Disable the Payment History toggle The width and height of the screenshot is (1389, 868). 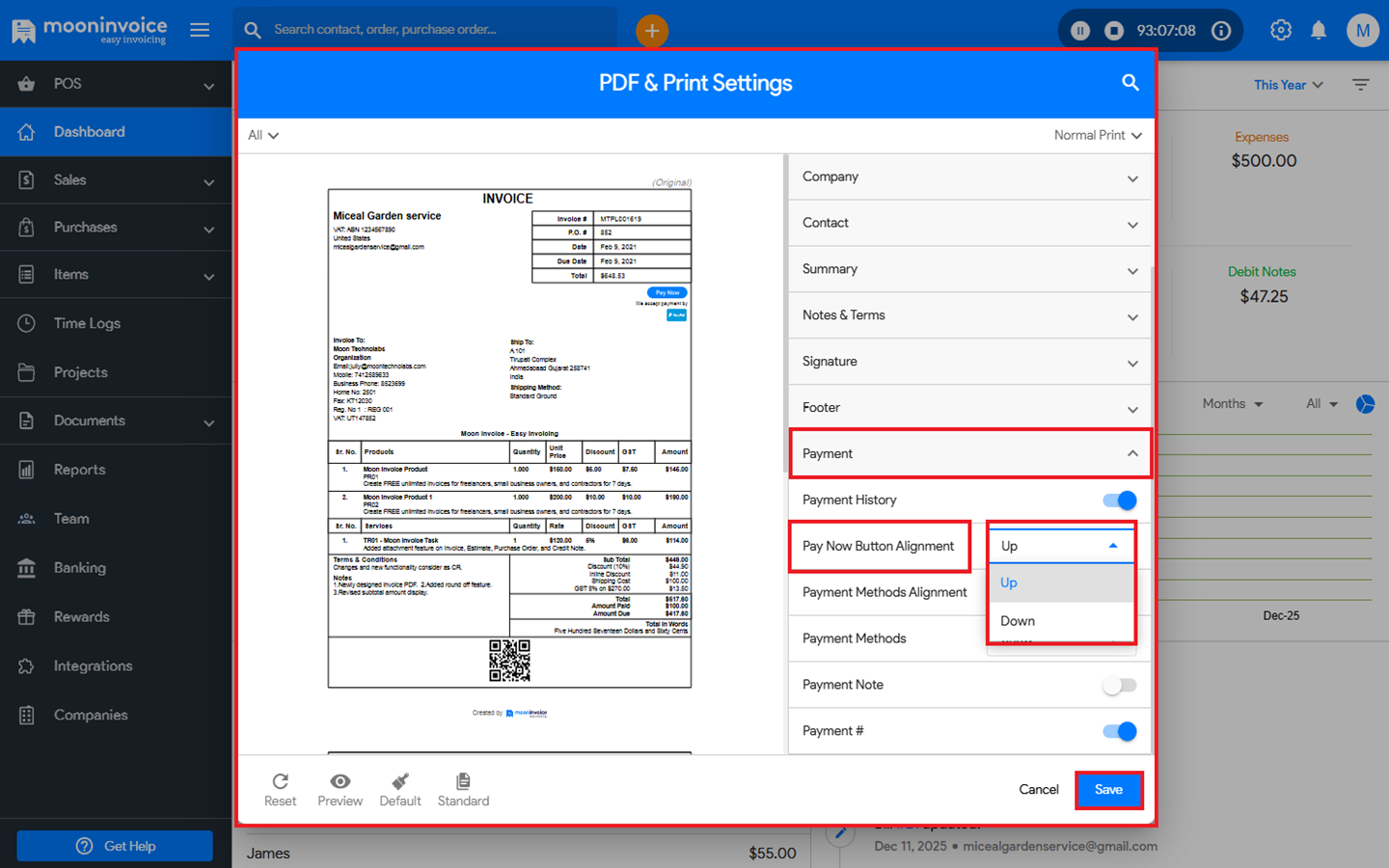(1120, 500)
